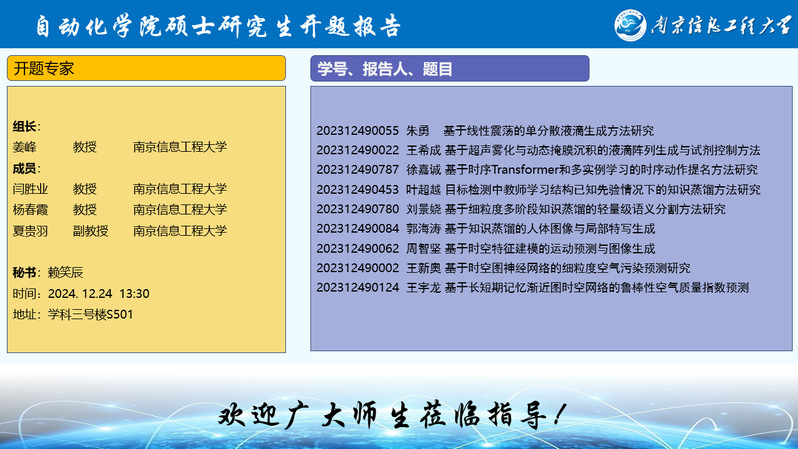Click topic 基于线性震荡的单分散液滴生成方法研究
The image size is (798, 449).
[x=549, y=131]
